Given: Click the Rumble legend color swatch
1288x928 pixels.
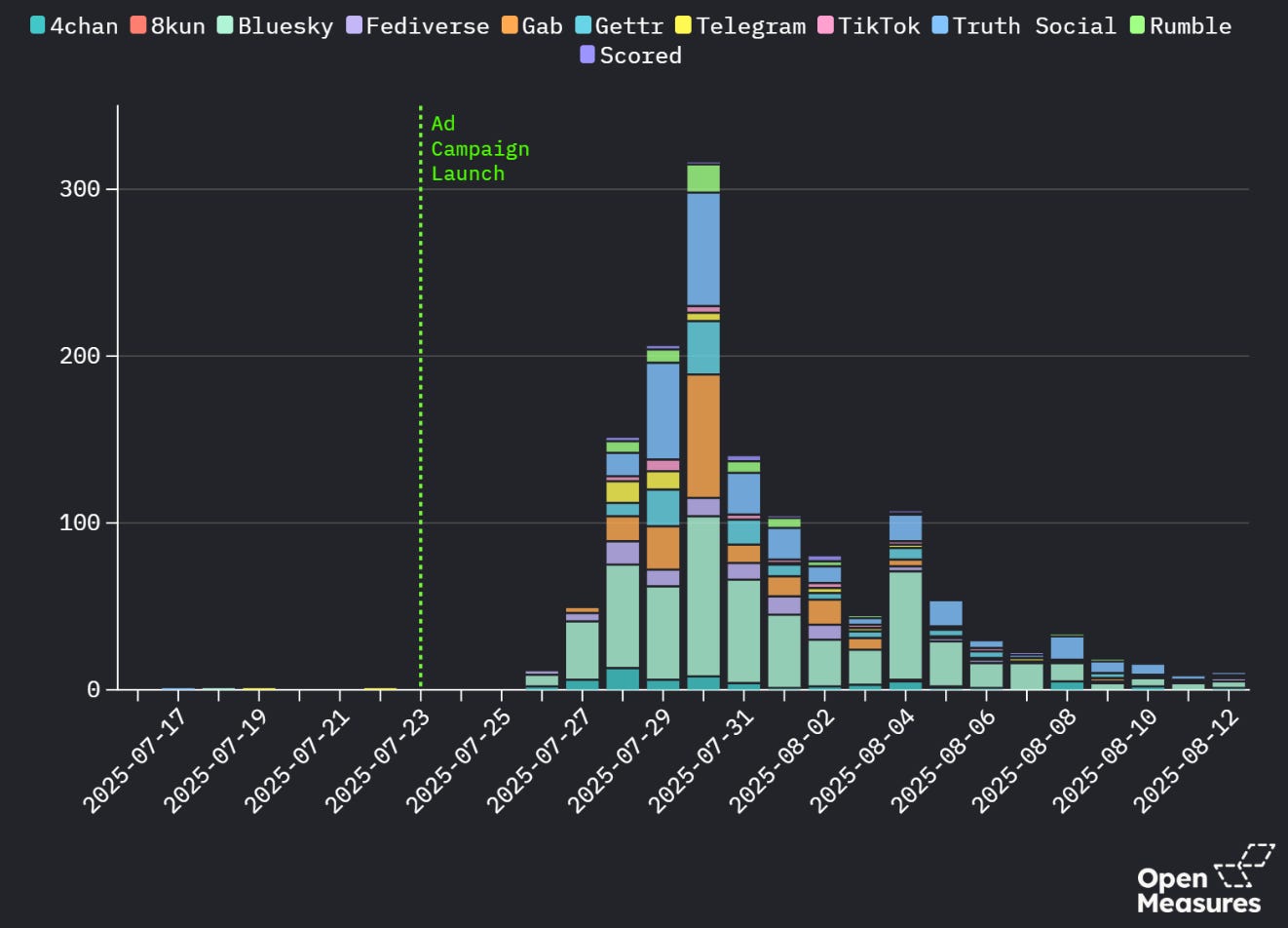Looking at the screenshot, I should pos(1137,24).
